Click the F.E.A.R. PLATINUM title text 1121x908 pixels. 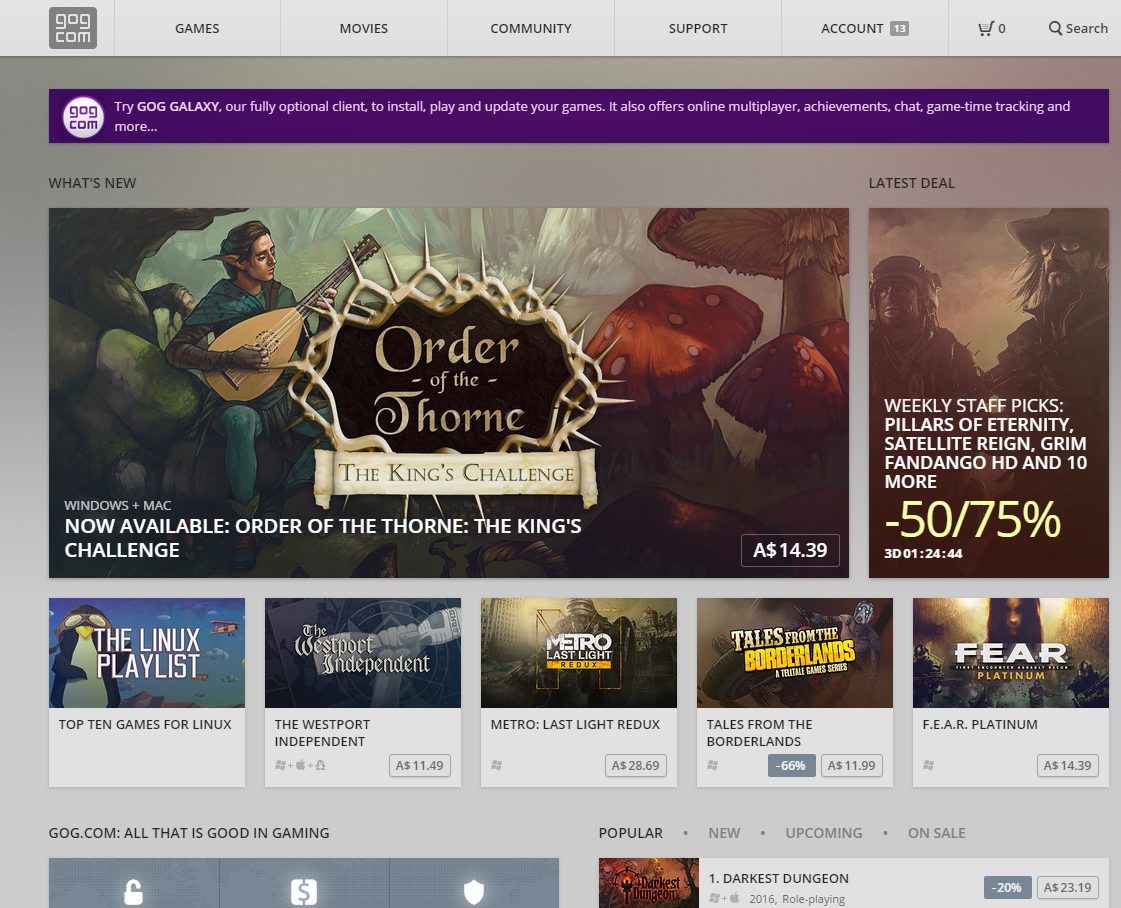tap(979, 724)
